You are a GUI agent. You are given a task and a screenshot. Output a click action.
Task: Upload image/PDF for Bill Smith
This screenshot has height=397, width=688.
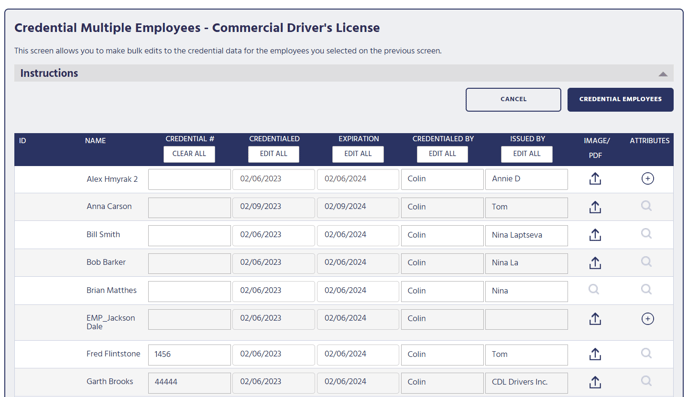595,235
